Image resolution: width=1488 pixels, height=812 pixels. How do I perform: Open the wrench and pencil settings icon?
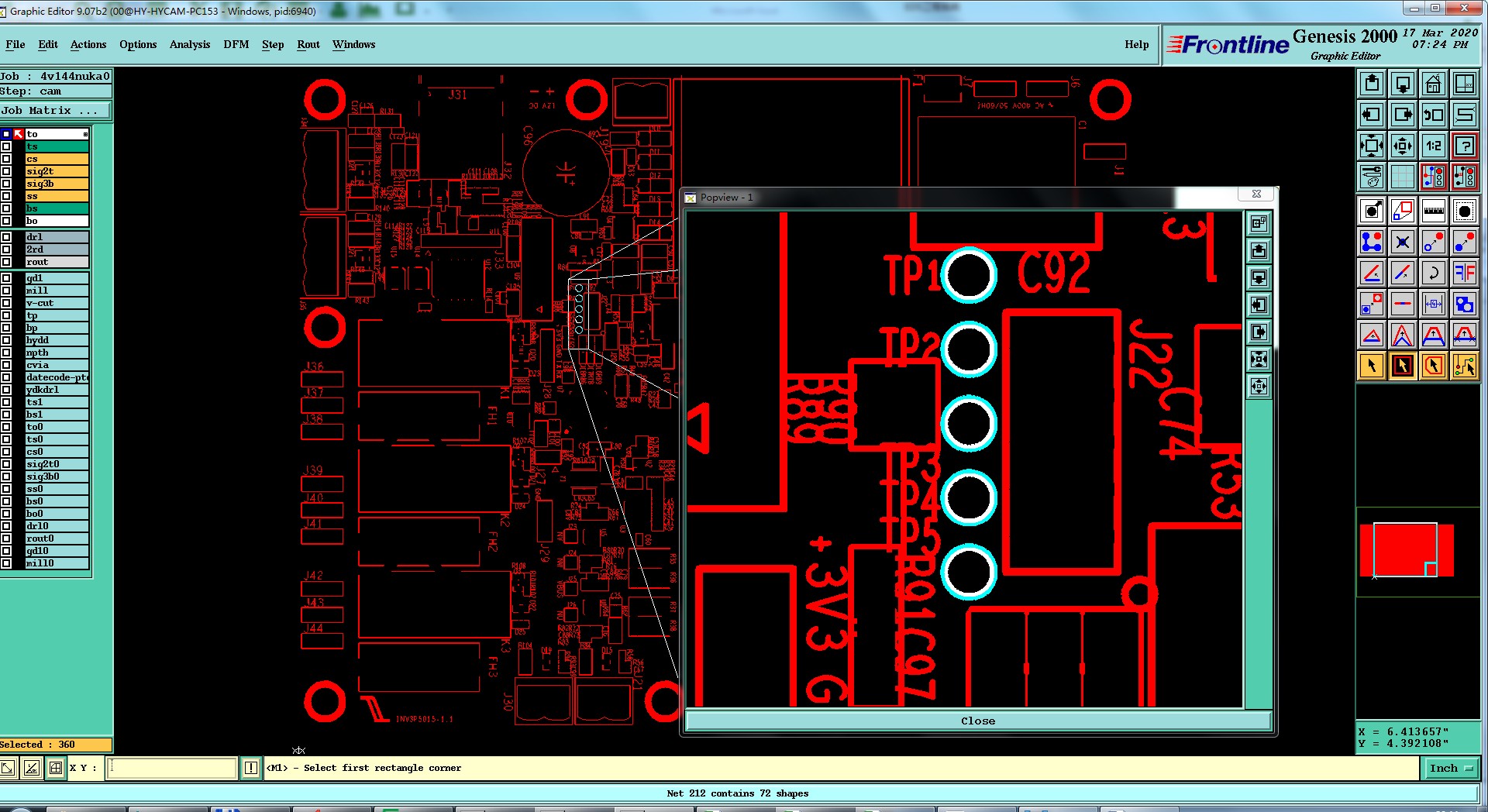[x=1371, y=177]
